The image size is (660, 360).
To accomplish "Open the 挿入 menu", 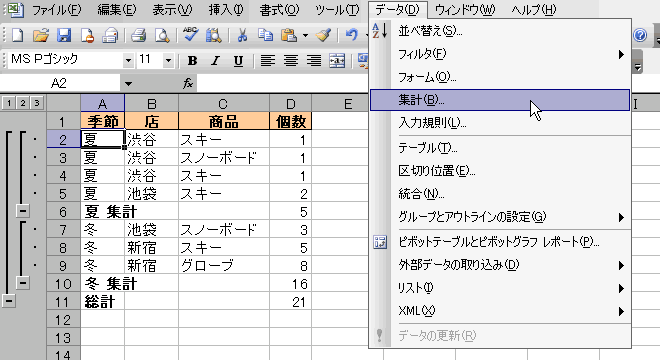I will point(226,9).
